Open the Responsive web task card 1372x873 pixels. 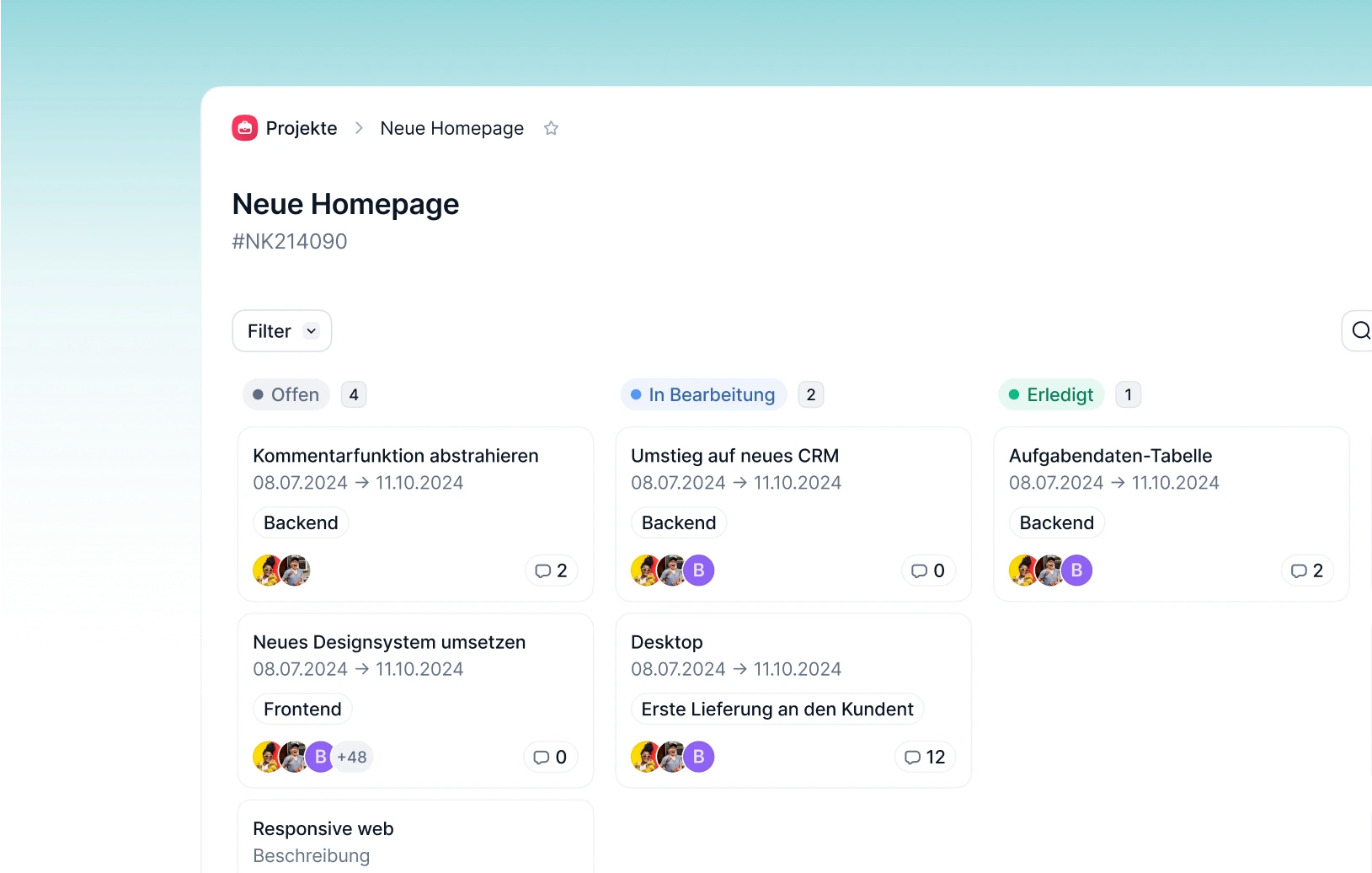[415, 839]
